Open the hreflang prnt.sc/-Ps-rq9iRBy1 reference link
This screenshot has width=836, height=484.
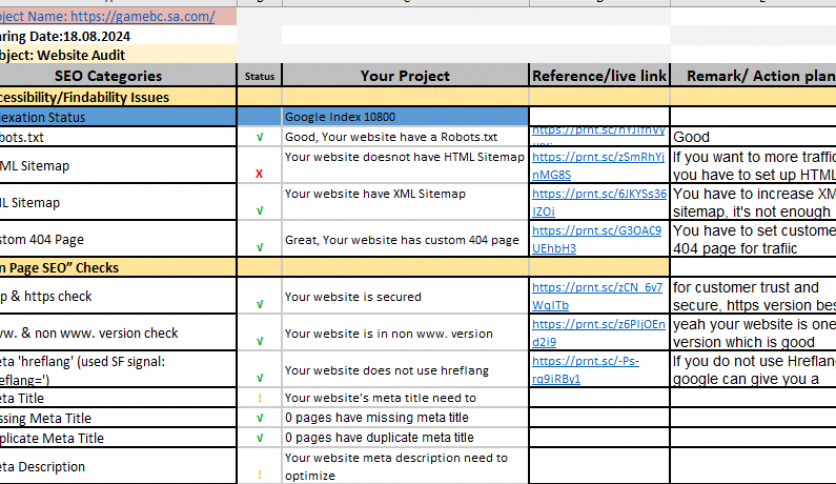(586, 370)
